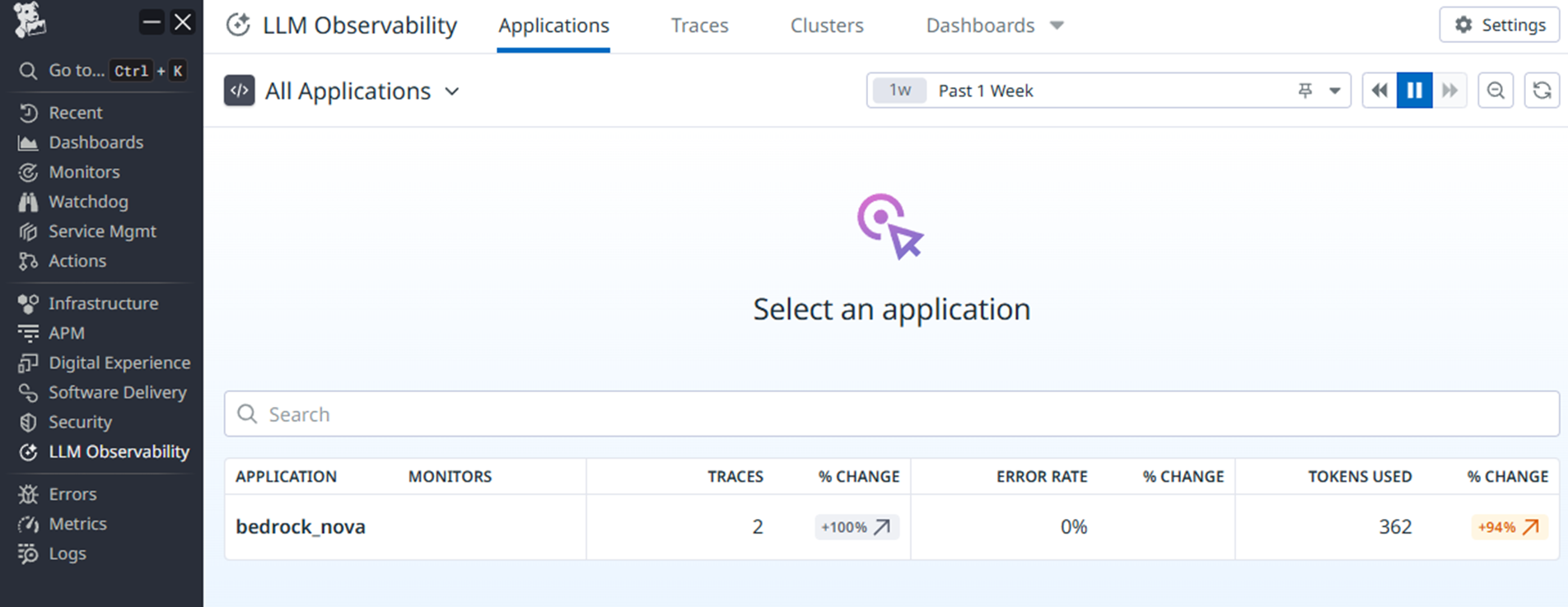
Task: Click the 0% error rate value
Action: point(1074,527)
